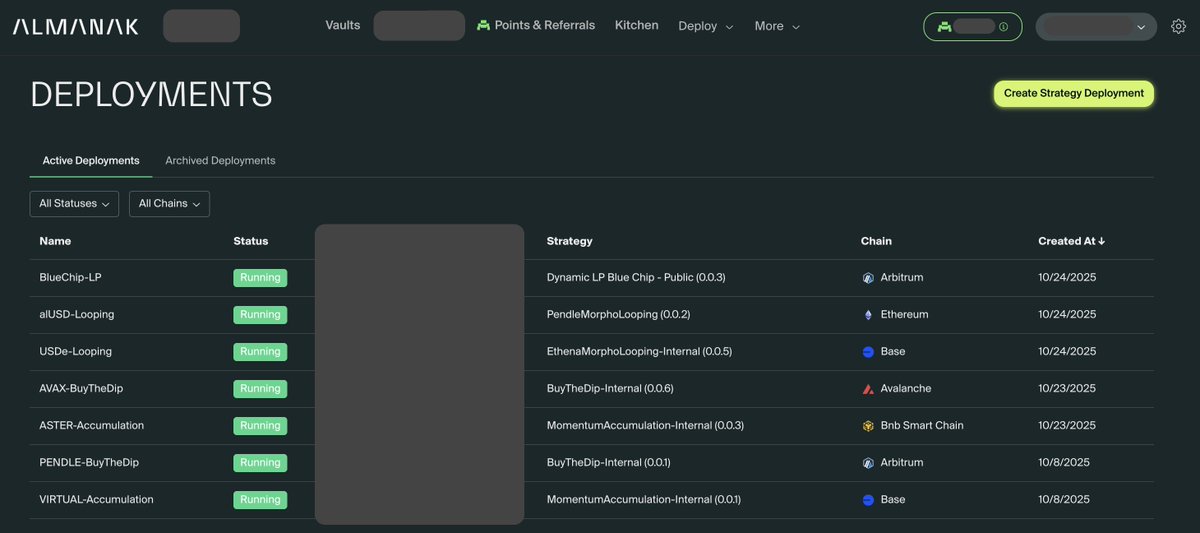
Task: Switch to the Archived Deployments tab
Action: [220, 161]
